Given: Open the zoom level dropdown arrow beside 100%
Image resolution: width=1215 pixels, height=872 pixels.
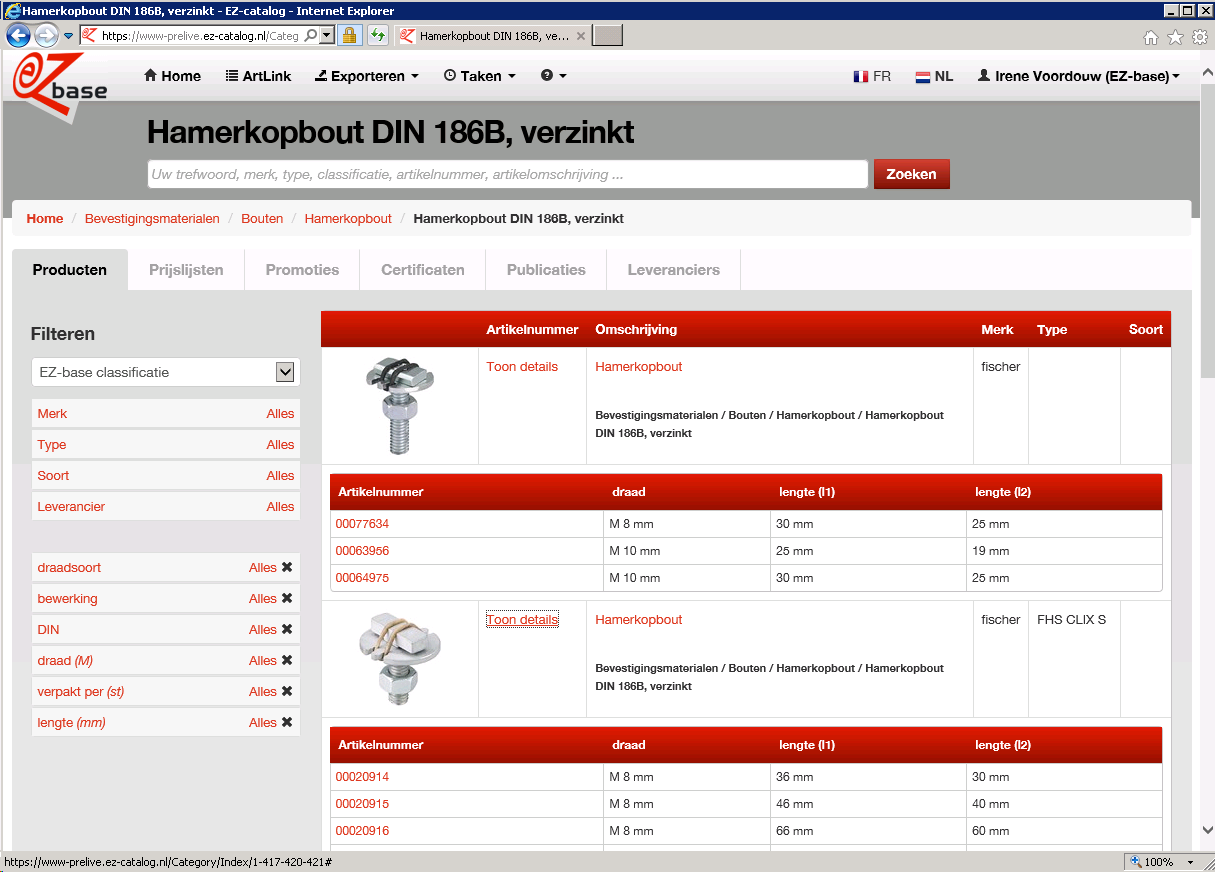Looking at the screenshot, I should 1190,862.
